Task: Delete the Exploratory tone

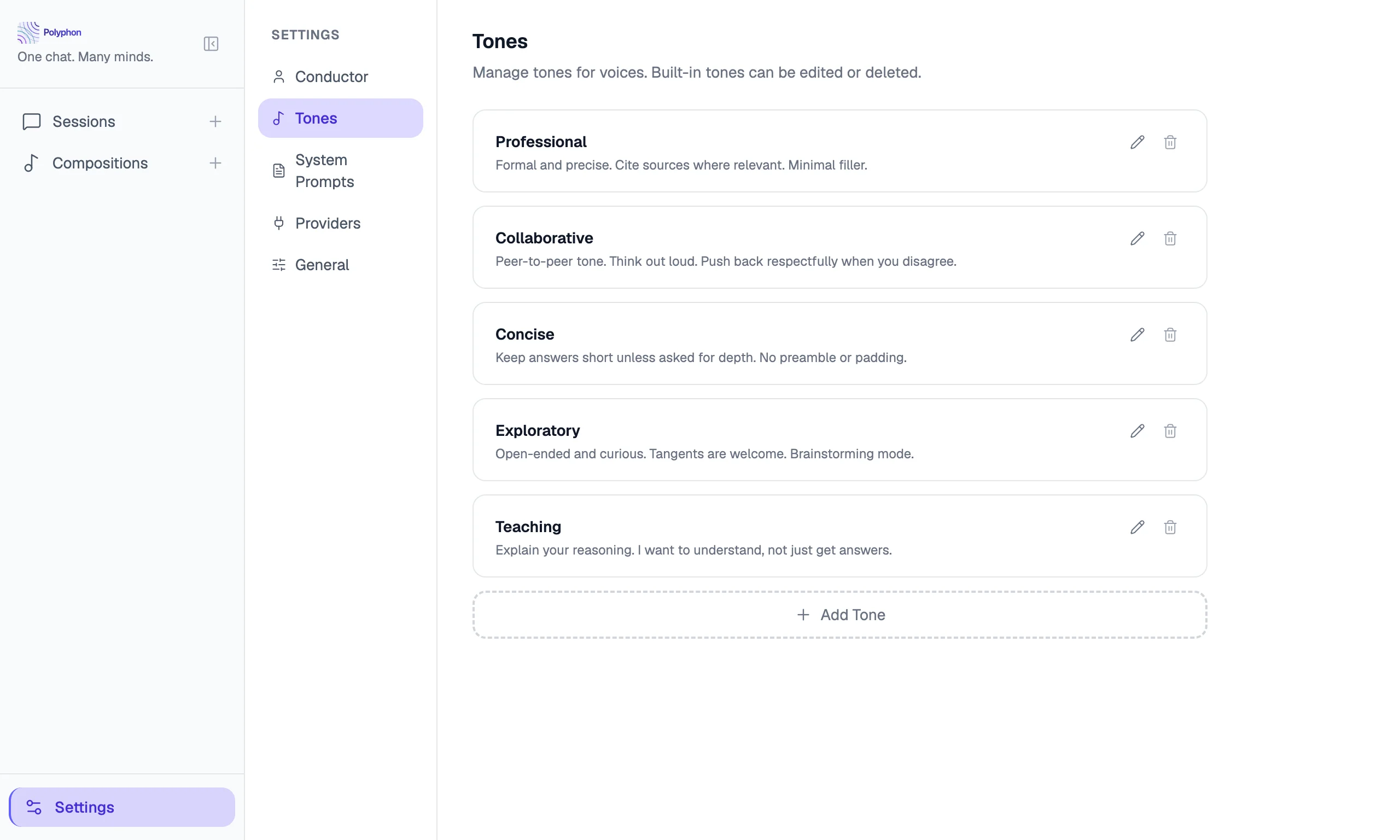Action: pyautogui.click(x=1170, y=431)
